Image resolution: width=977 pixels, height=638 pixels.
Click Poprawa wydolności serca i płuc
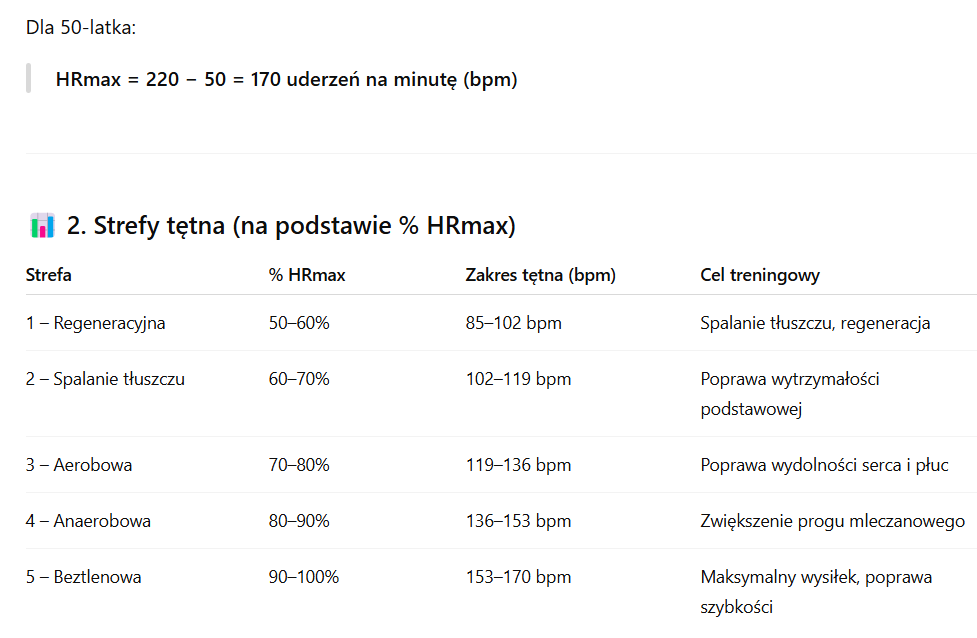[x=824, y=465]
